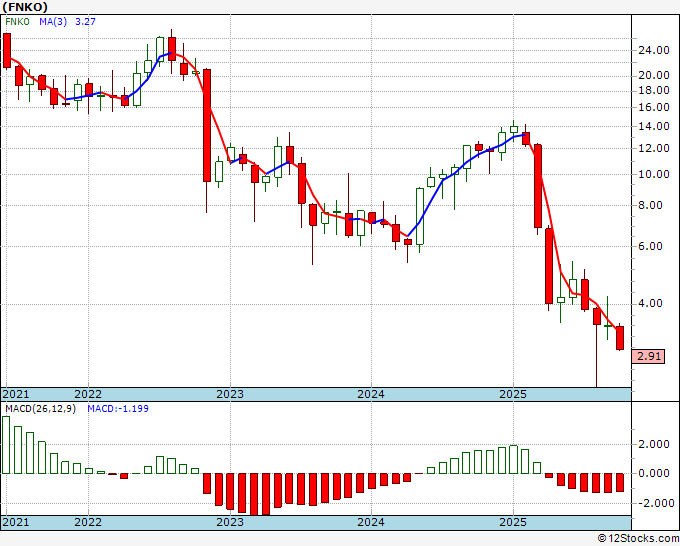Click the 14.00 price axis label
Viewport: 680px width, 546px height.
click(654, 127)
